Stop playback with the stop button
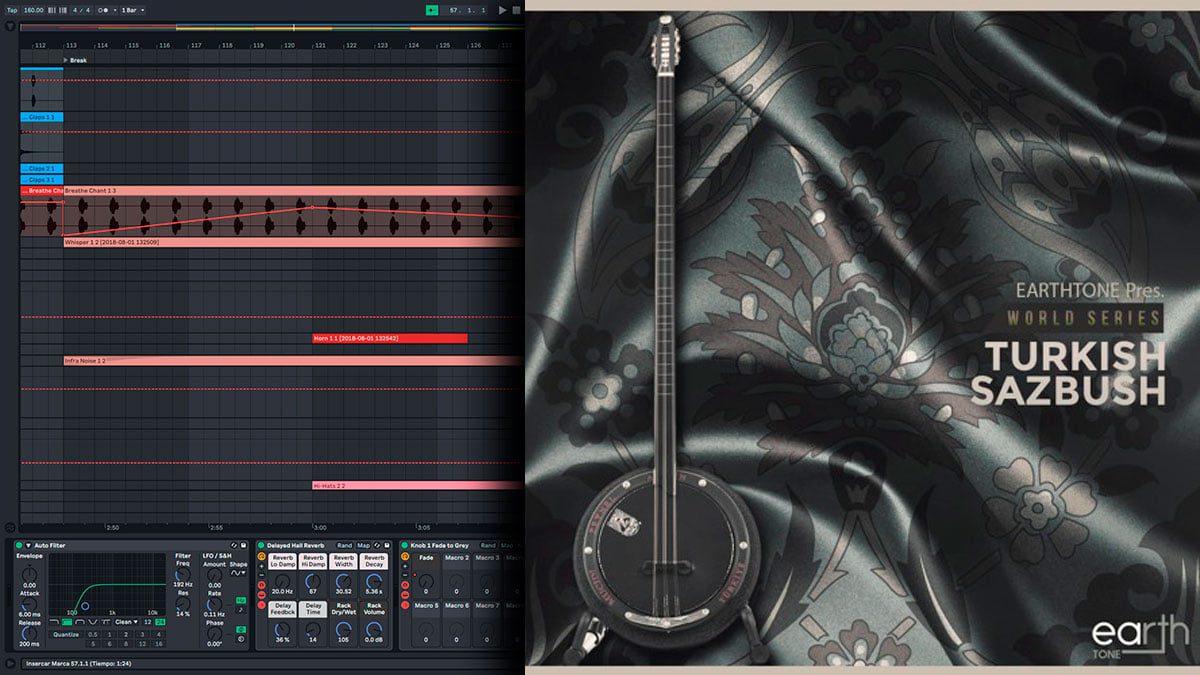This screenshot has height=675, width=1200. point(518,10)
